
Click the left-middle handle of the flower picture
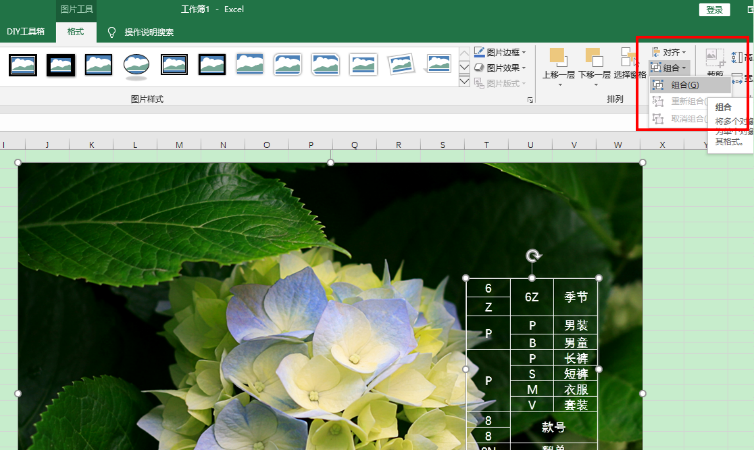tap(18, 393)
